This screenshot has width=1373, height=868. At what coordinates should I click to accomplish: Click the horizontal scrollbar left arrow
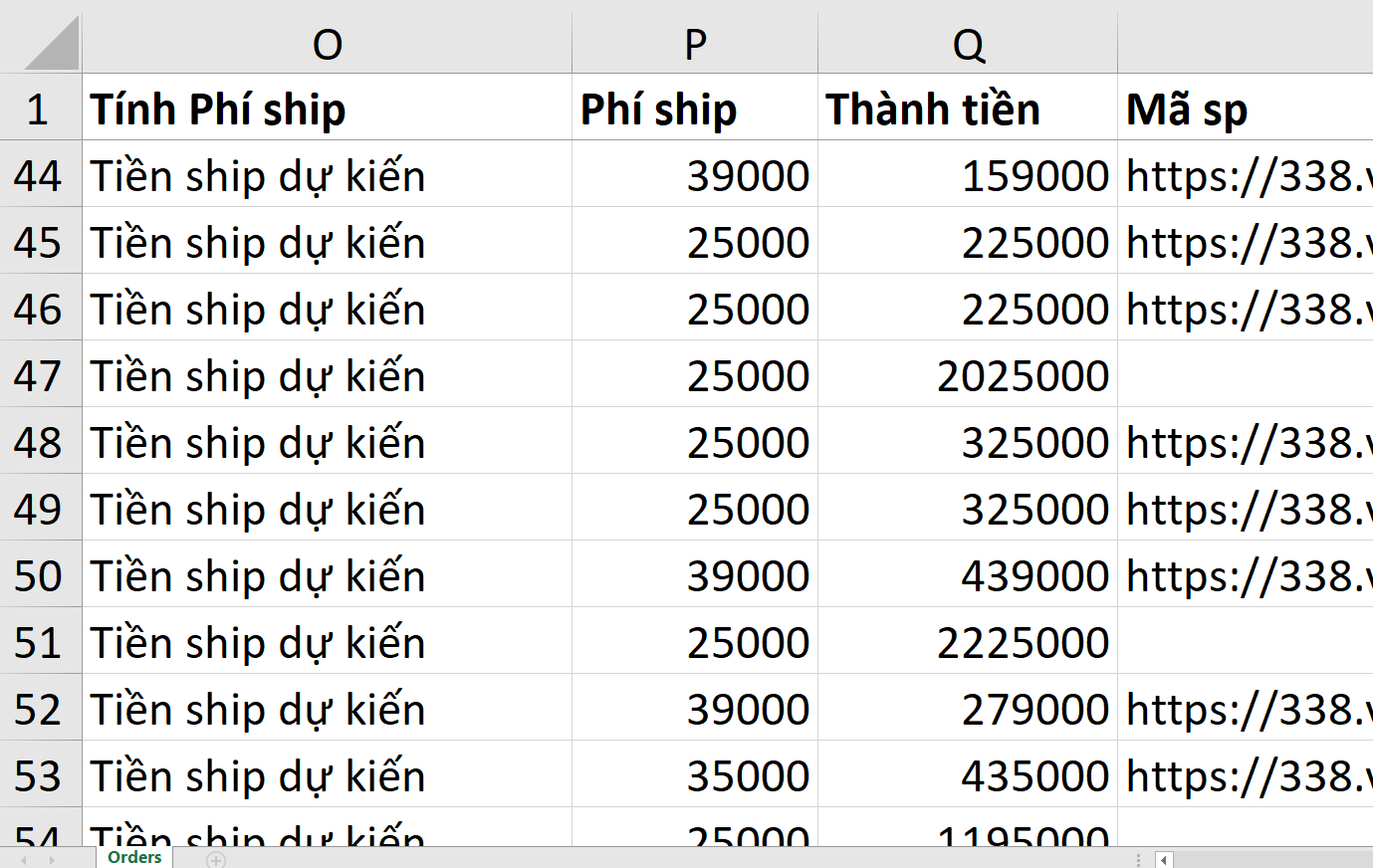point(1163,859)
